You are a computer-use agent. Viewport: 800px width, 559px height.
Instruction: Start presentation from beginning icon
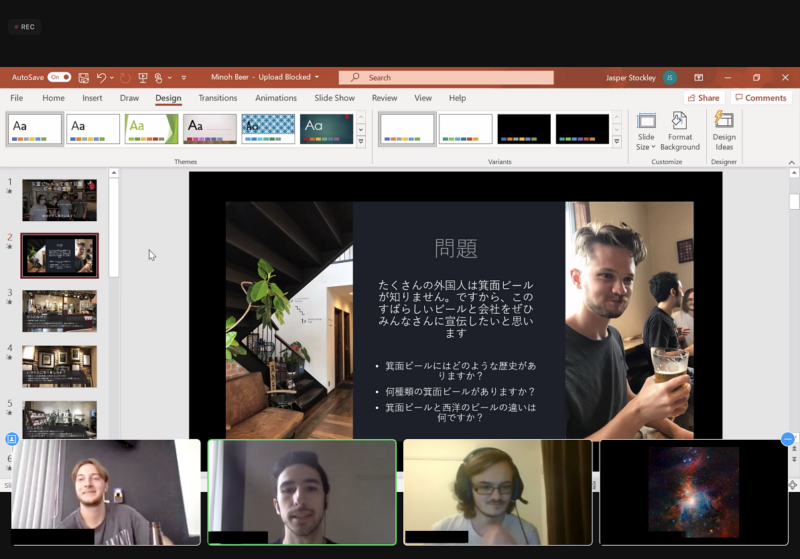click(x=143, y=78)
